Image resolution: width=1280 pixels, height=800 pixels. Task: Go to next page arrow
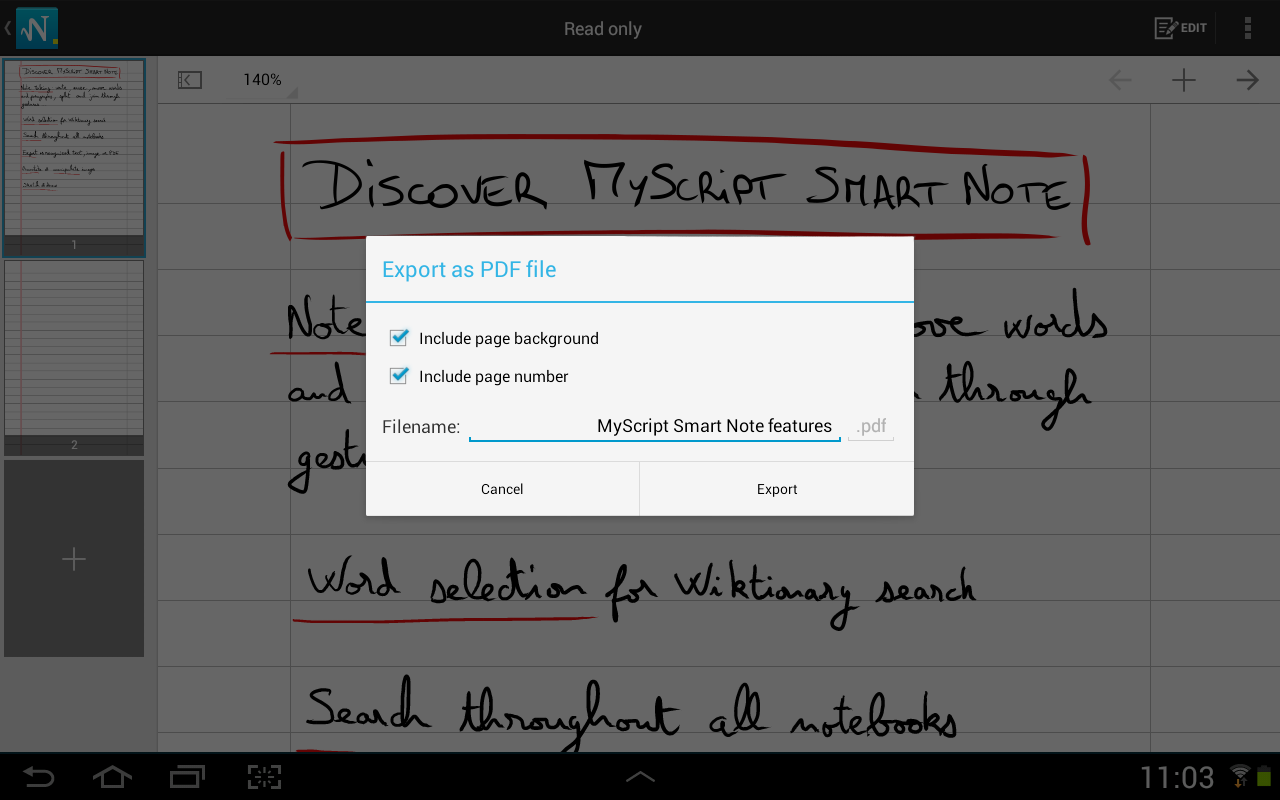pyautogui.click(x=1247, y=80)
